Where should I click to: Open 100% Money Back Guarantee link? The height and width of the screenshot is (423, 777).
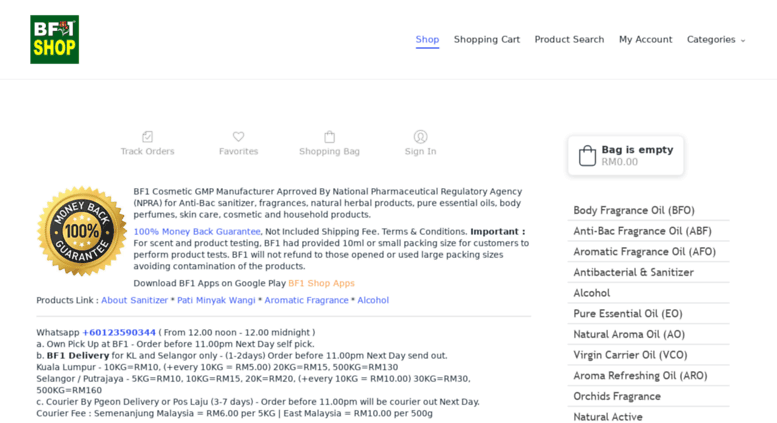point(197,231)
